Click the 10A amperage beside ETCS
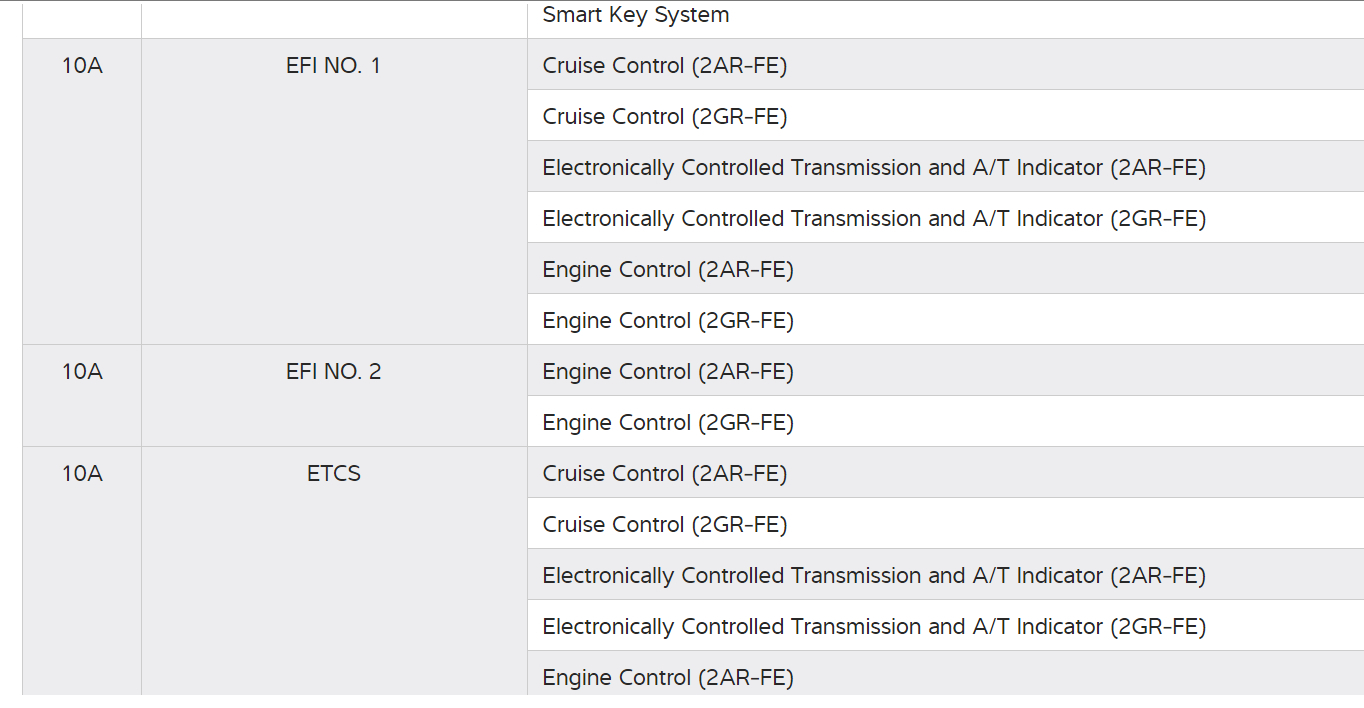 [x=82, y=474]
